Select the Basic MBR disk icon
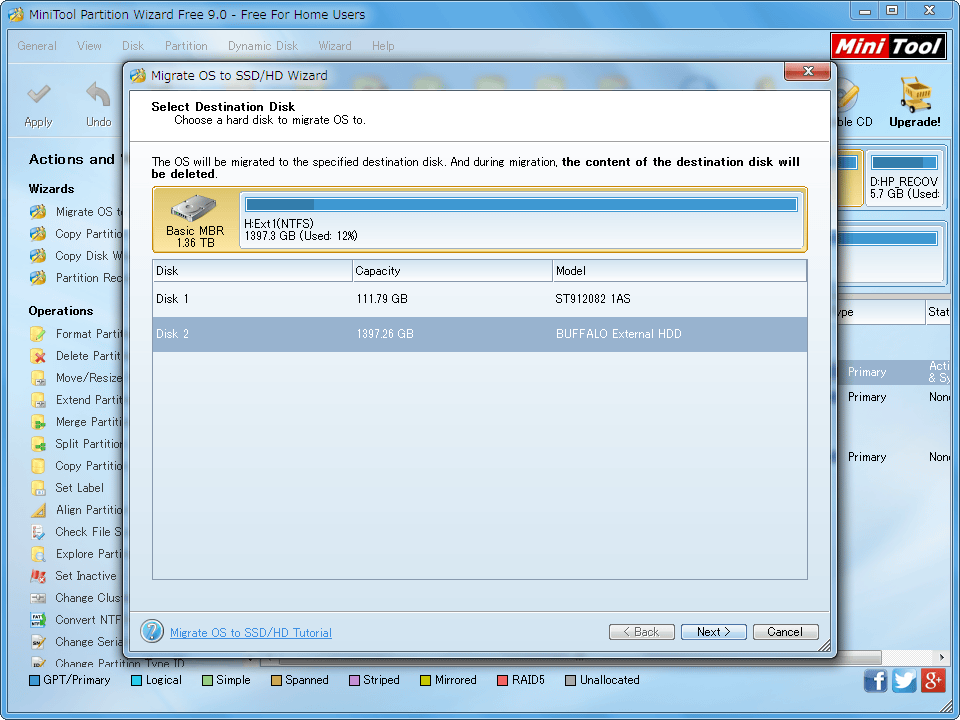 click(x=194, y=208)
